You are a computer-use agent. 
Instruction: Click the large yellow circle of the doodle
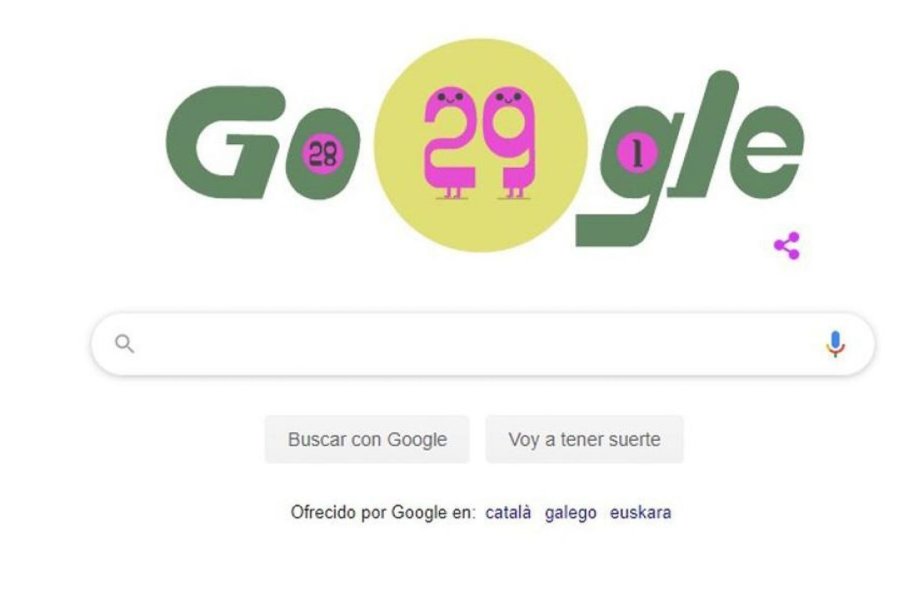(x=480, y=145)
